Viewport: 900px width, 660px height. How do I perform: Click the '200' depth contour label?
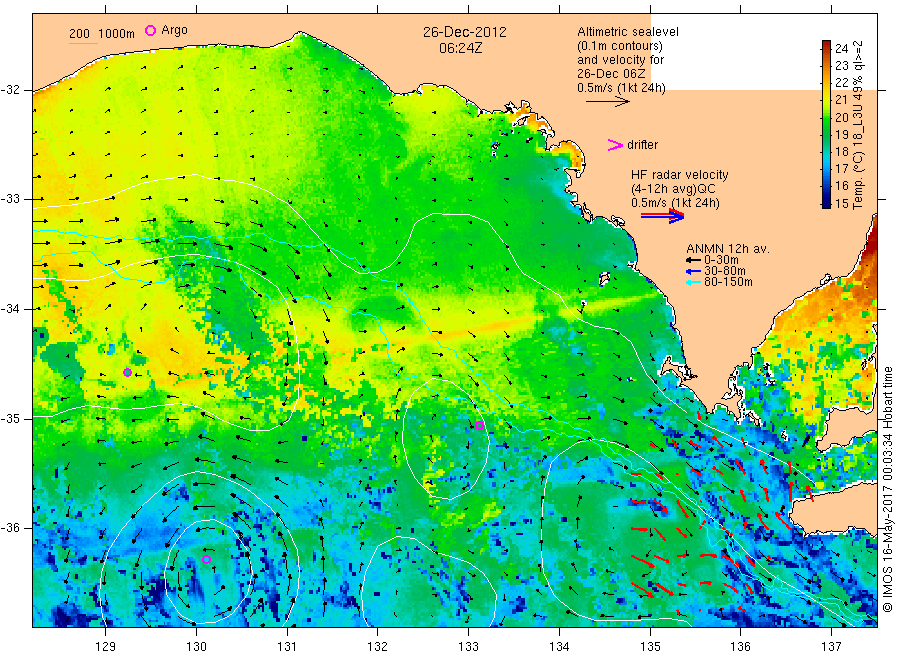(79, 34)
